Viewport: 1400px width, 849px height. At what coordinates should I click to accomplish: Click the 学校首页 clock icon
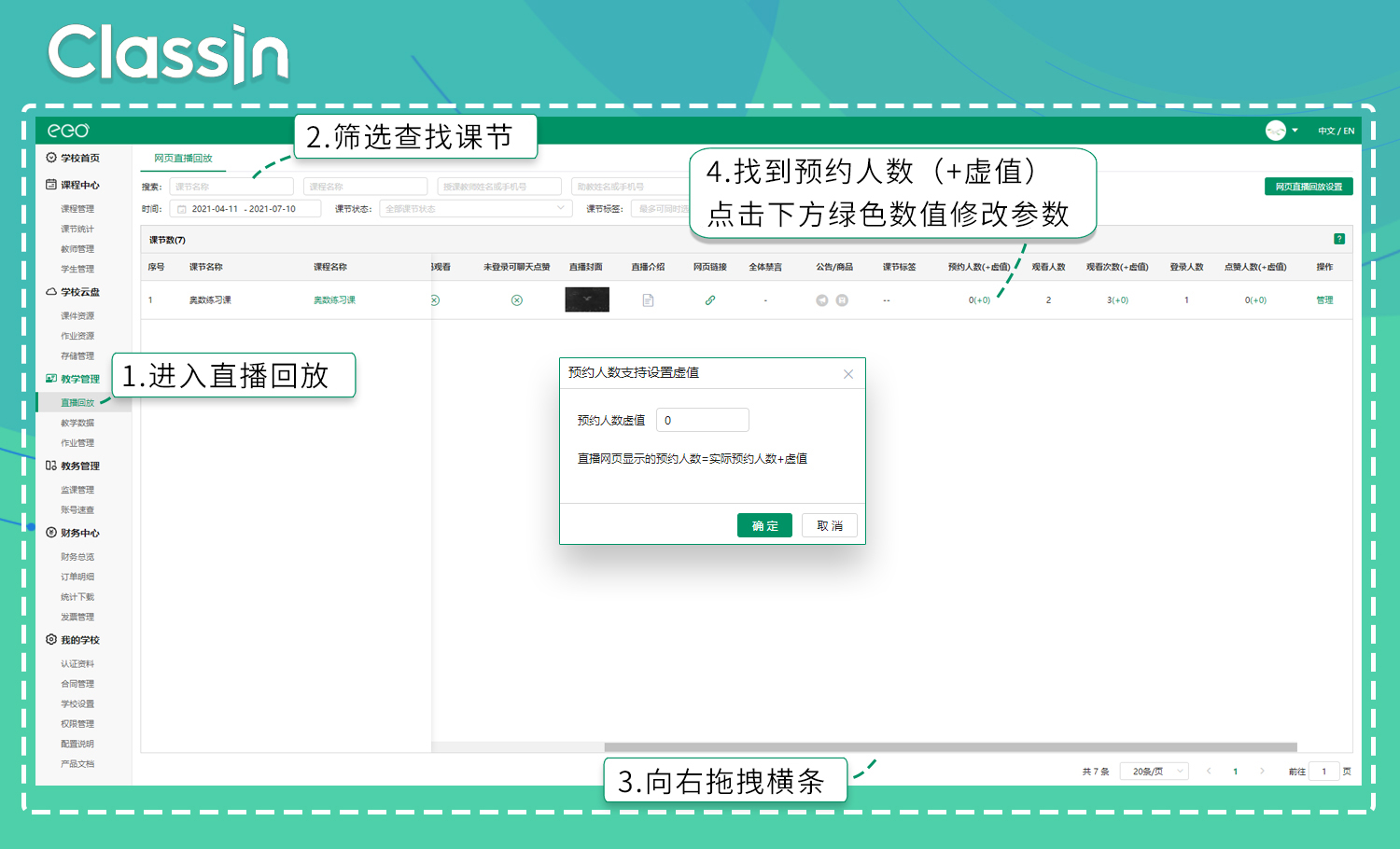coord(51,158)
